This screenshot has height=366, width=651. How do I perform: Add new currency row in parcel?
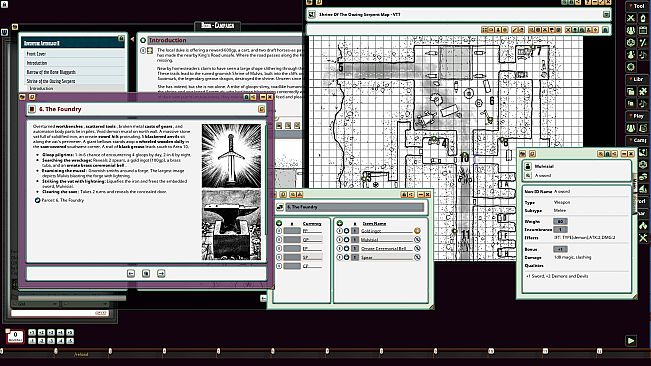pos(279,223)
